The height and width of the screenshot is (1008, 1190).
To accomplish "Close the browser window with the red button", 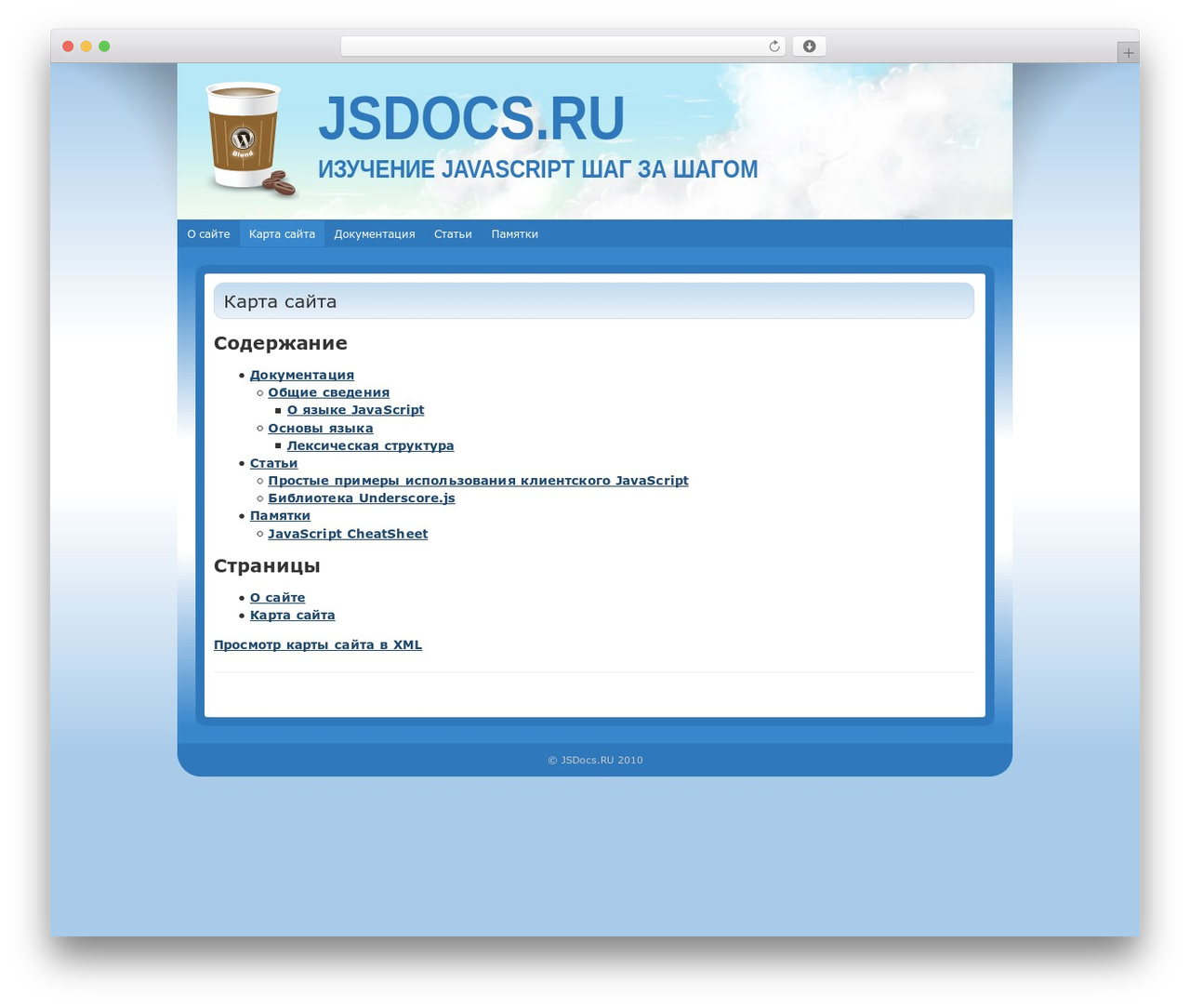I will [x=68, y=46].
